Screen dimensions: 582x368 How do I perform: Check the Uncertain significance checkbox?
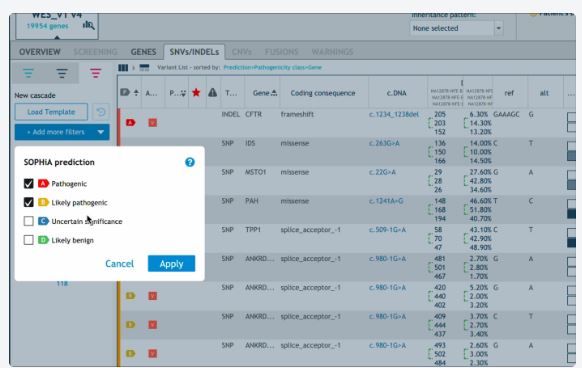[x=29, y=221]
